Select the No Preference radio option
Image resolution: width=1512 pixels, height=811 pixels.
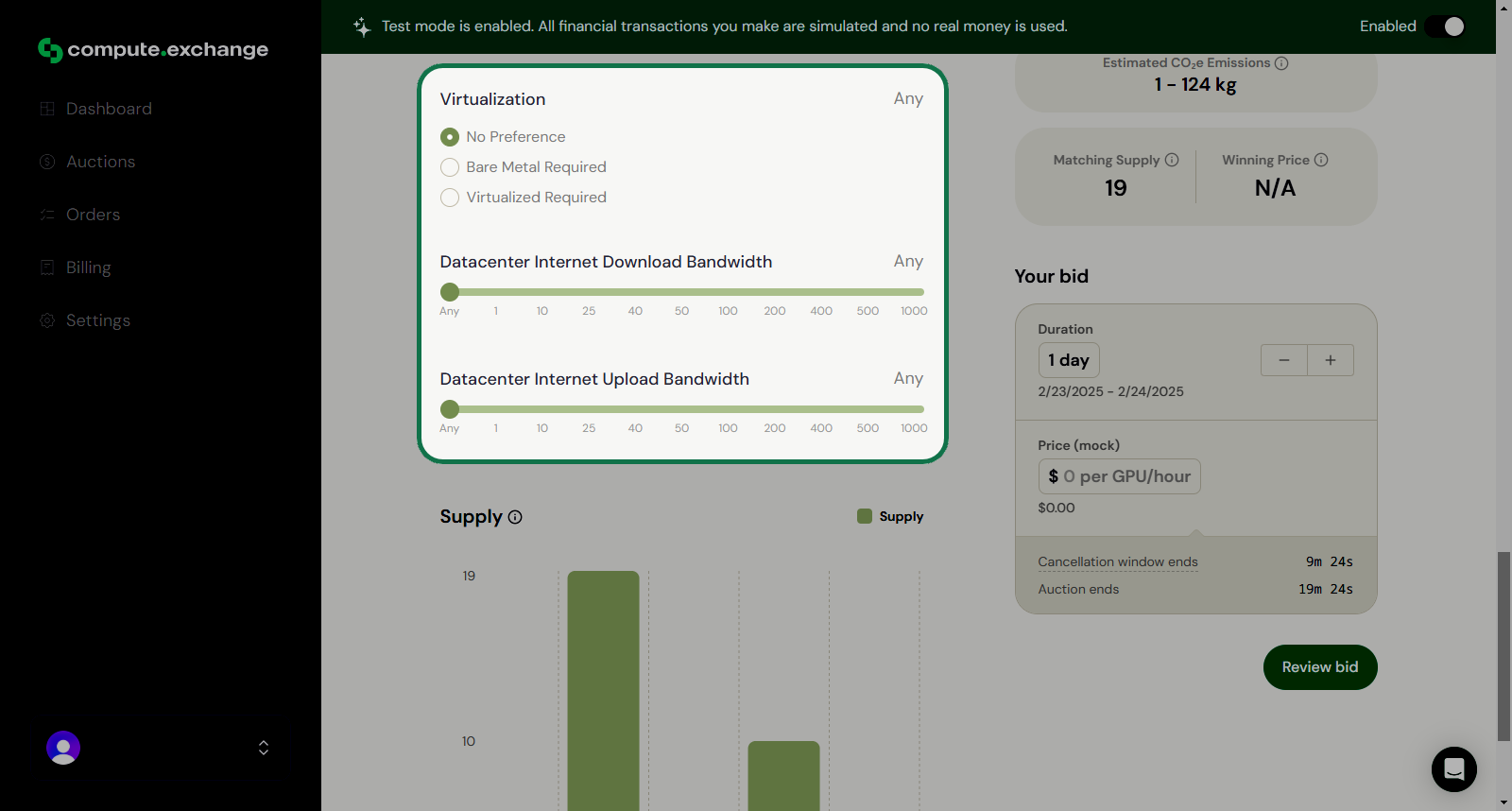tap(450, 137)
